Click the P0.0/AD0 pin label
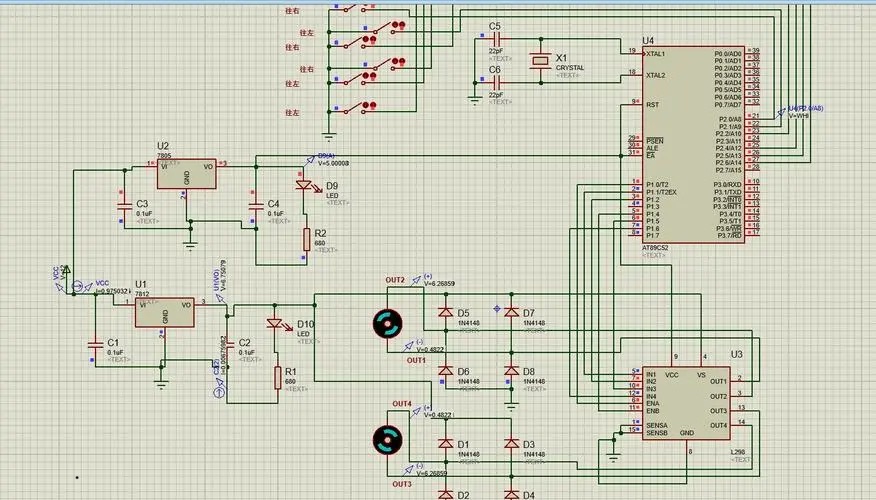 (728, 54)
